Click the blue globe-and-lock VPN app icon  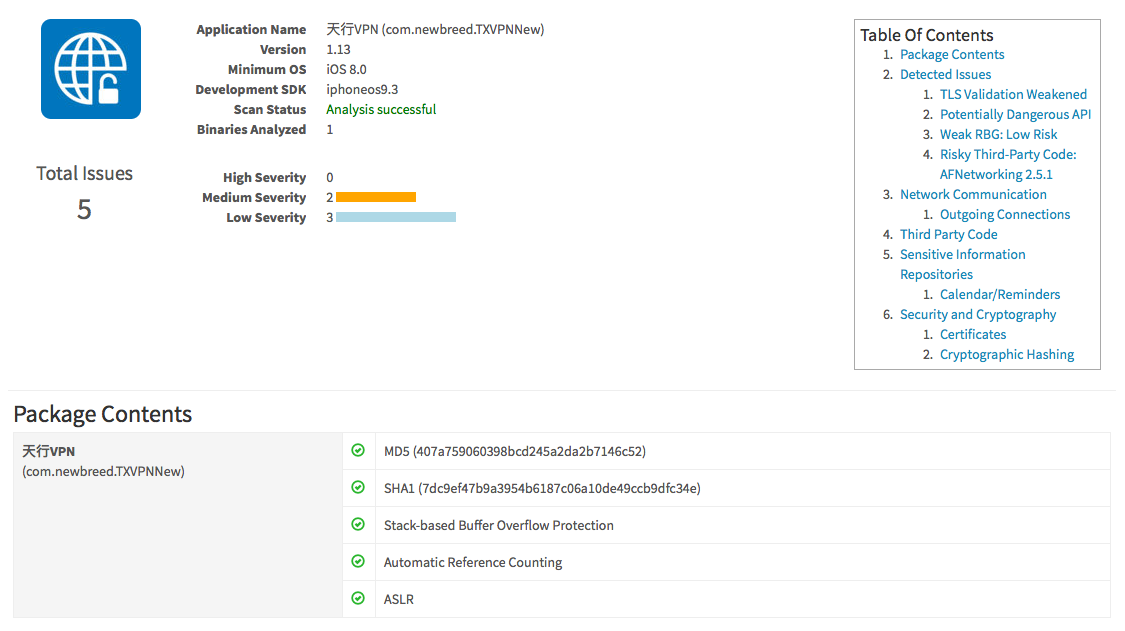click(90, 69)
